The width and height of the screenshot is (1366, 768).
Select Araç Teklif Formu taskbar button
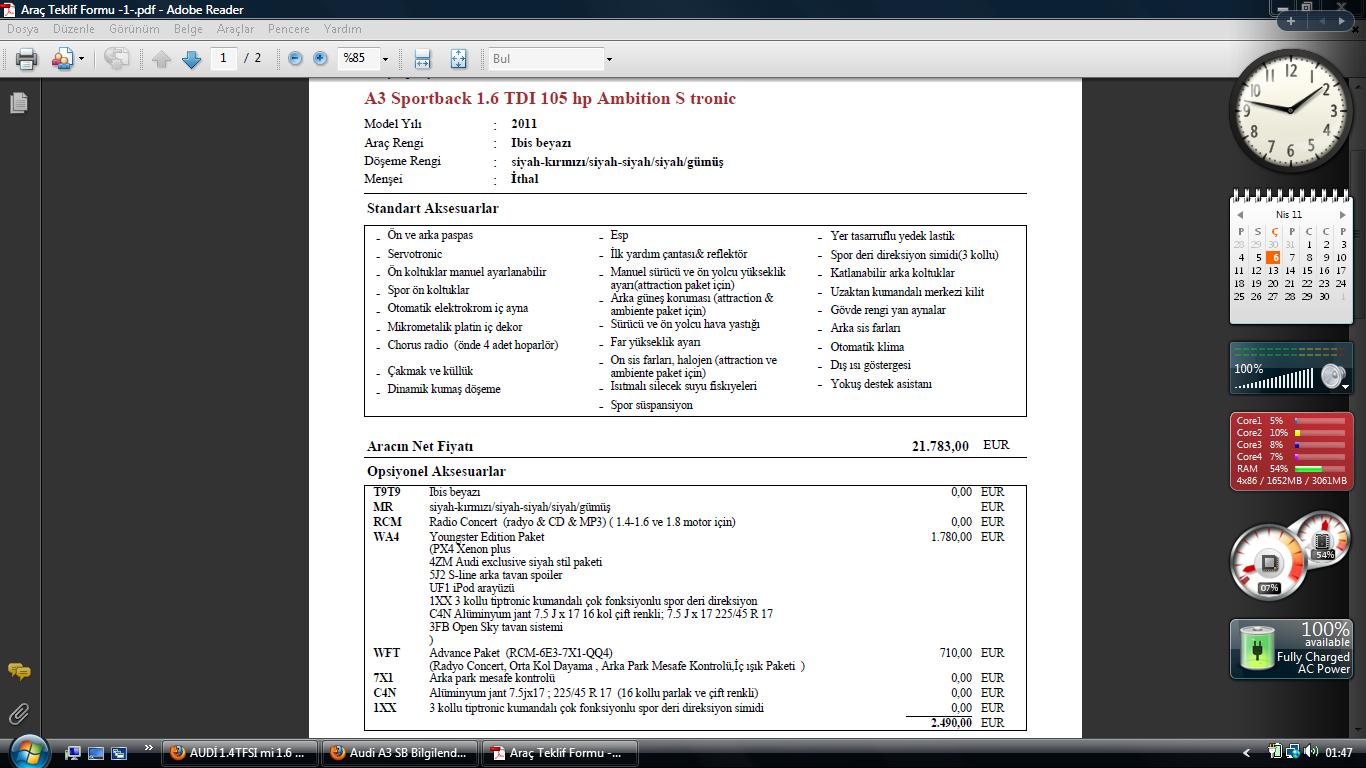(559, 753)
